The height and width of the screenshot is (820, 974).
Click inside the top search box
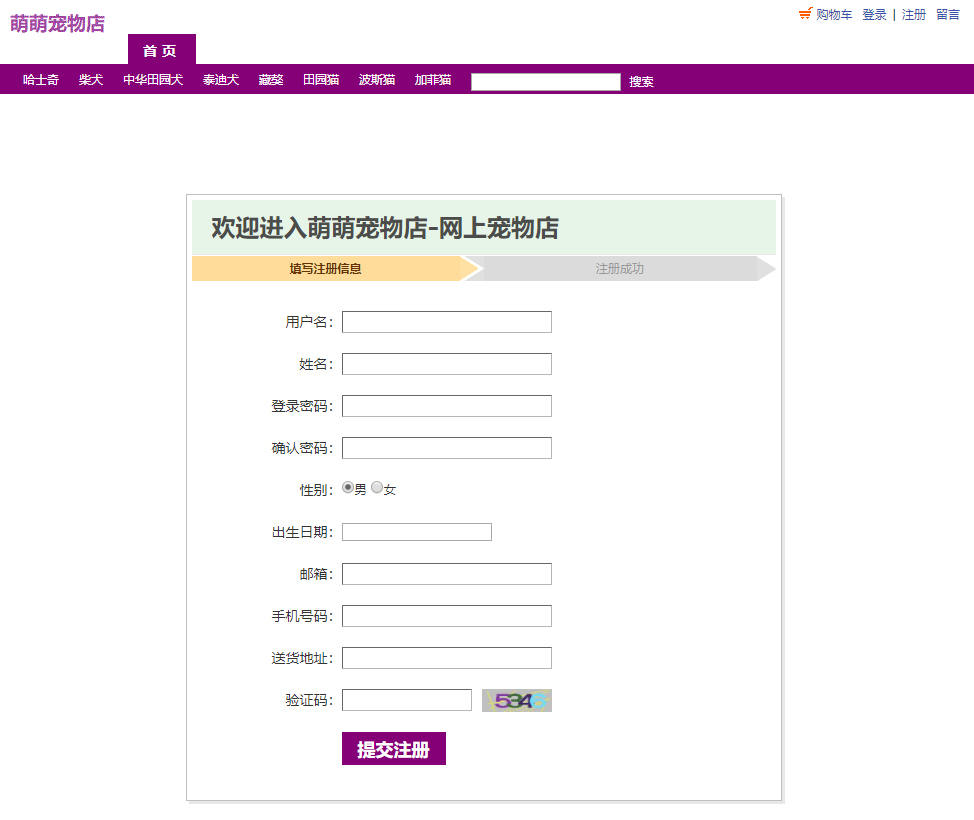click(546, 81)
